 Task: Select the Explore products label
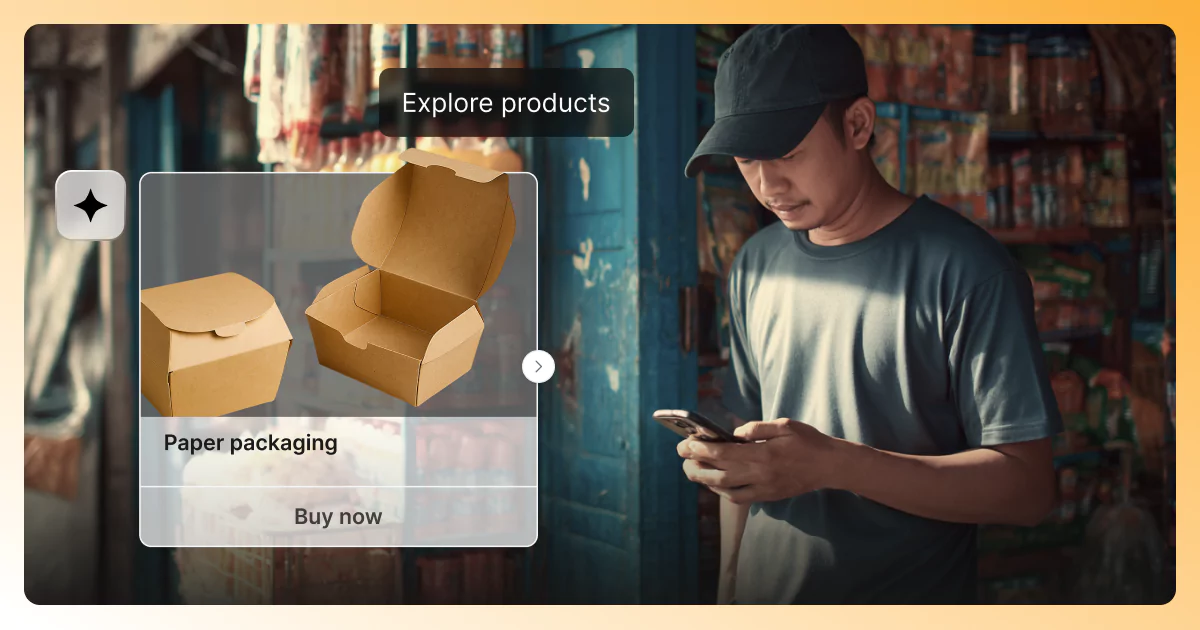point(506,103)
